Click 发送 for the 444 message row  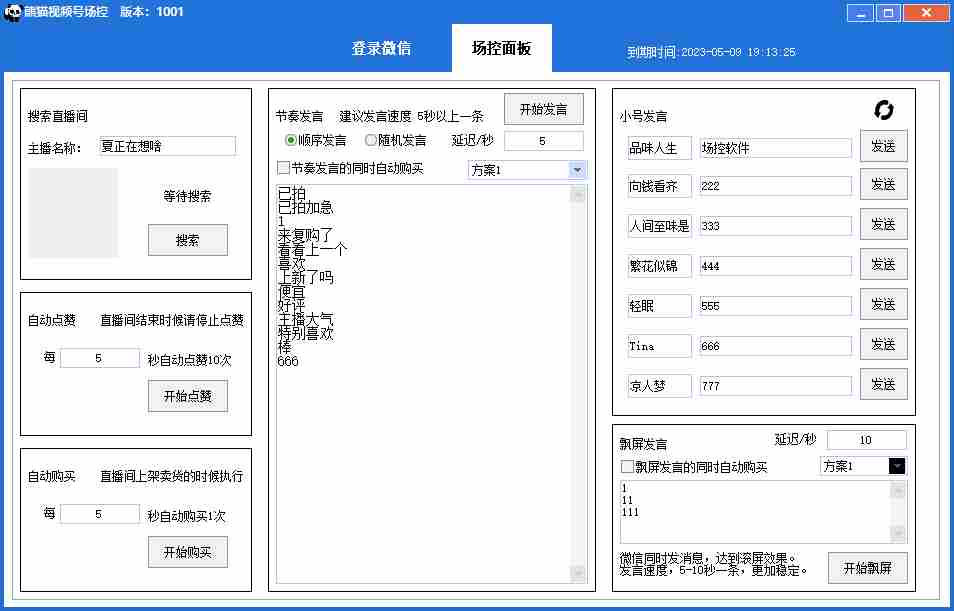(883, 264)
